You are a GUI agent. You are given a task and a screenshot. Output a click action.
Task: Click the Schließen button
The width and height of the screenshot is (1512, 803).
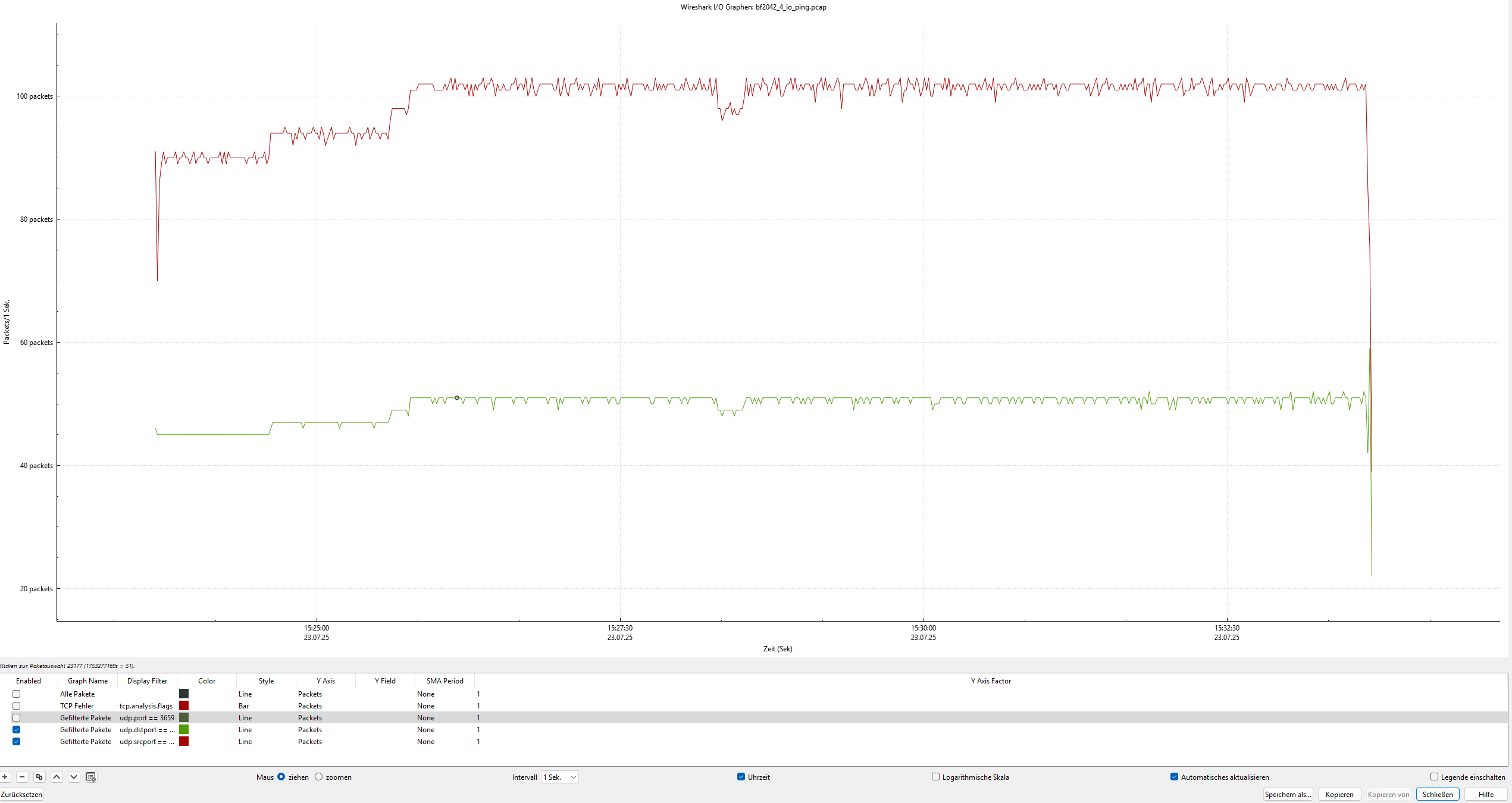tap(1438, 795)
